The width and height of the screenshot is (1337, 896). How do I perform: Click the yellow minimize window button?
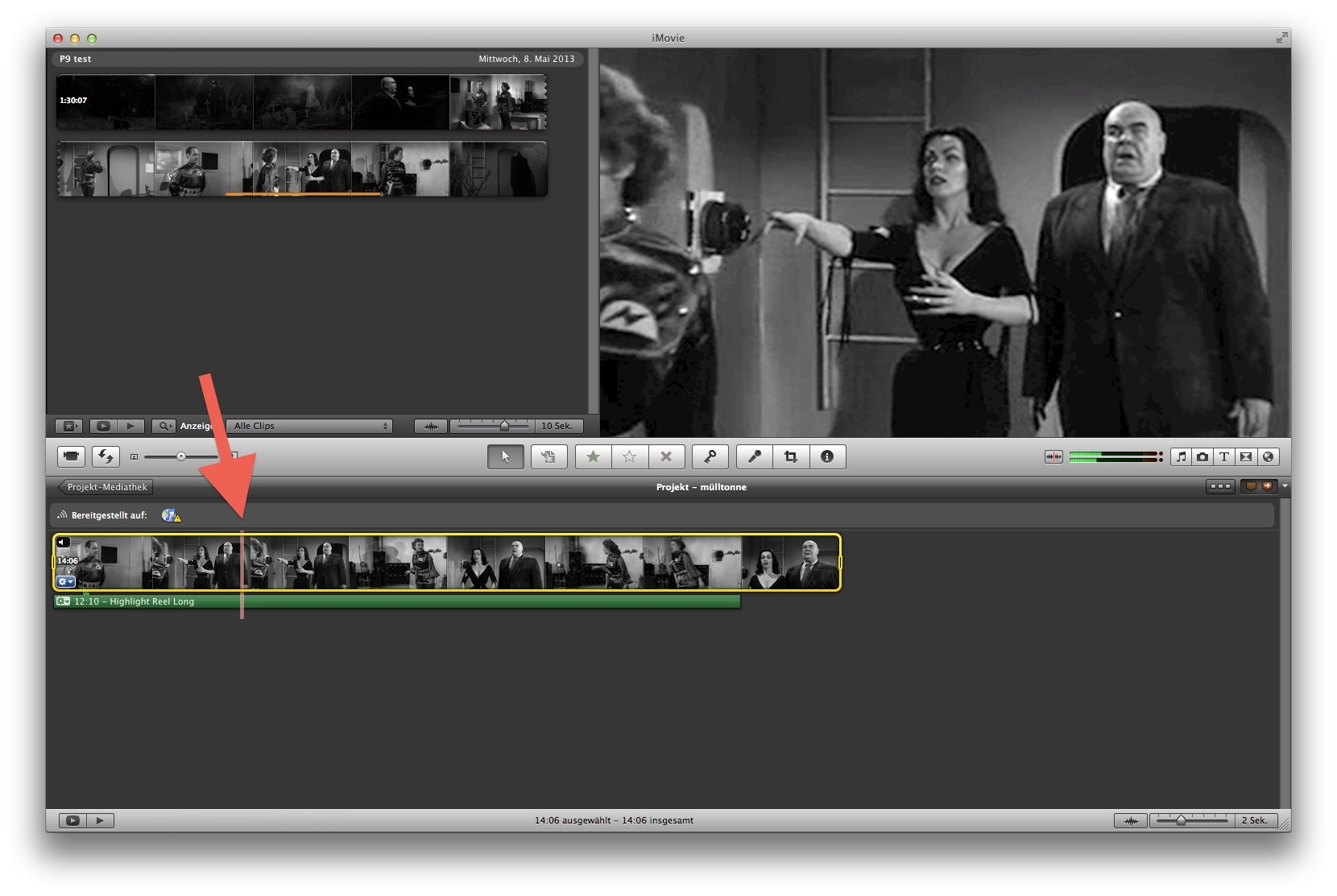(x=75, y=38)
